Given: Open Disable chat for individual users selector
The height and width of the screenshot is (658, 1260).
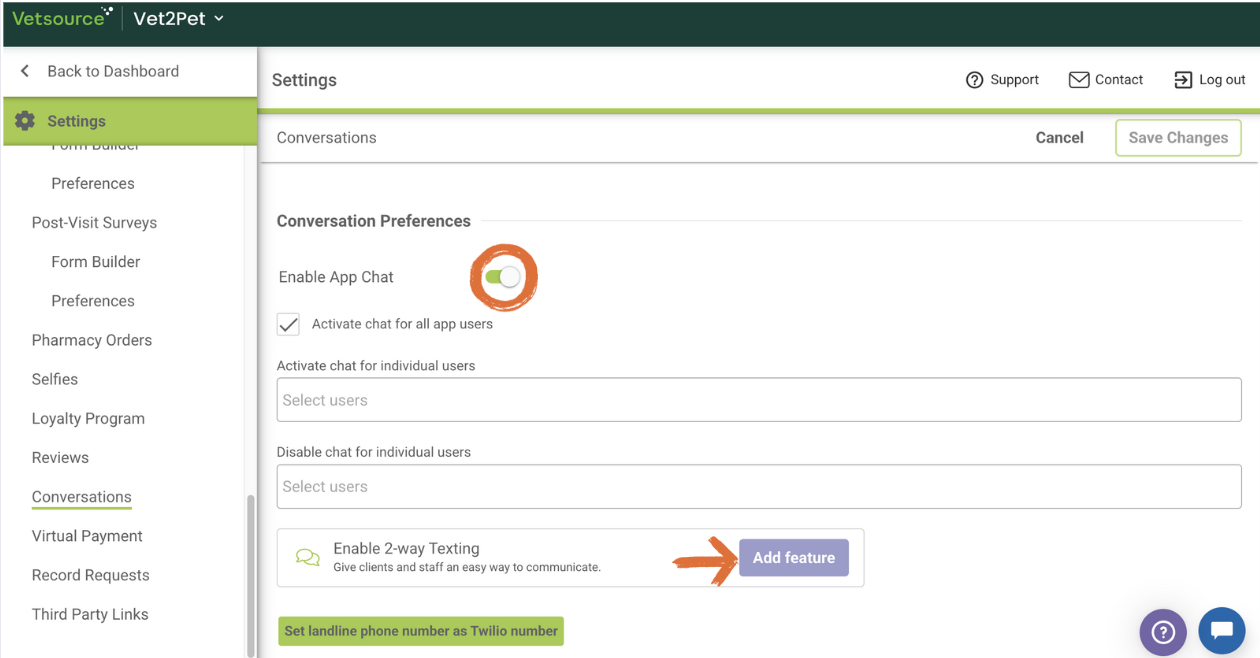Looking at the screenshot, I should [x=758, y=486].
